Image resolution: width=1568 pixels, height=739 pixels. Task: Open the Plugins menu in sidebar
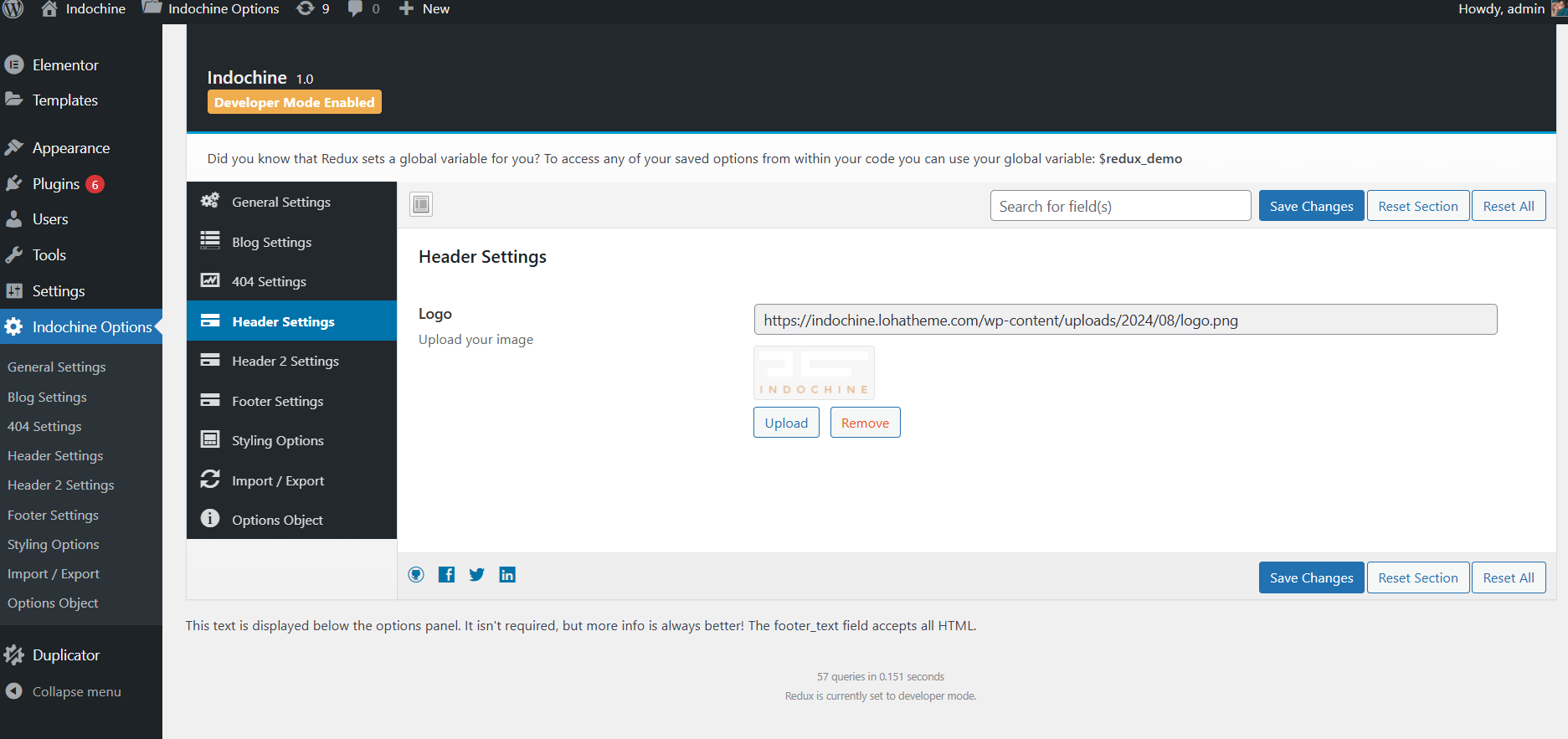tap(55, 184)
